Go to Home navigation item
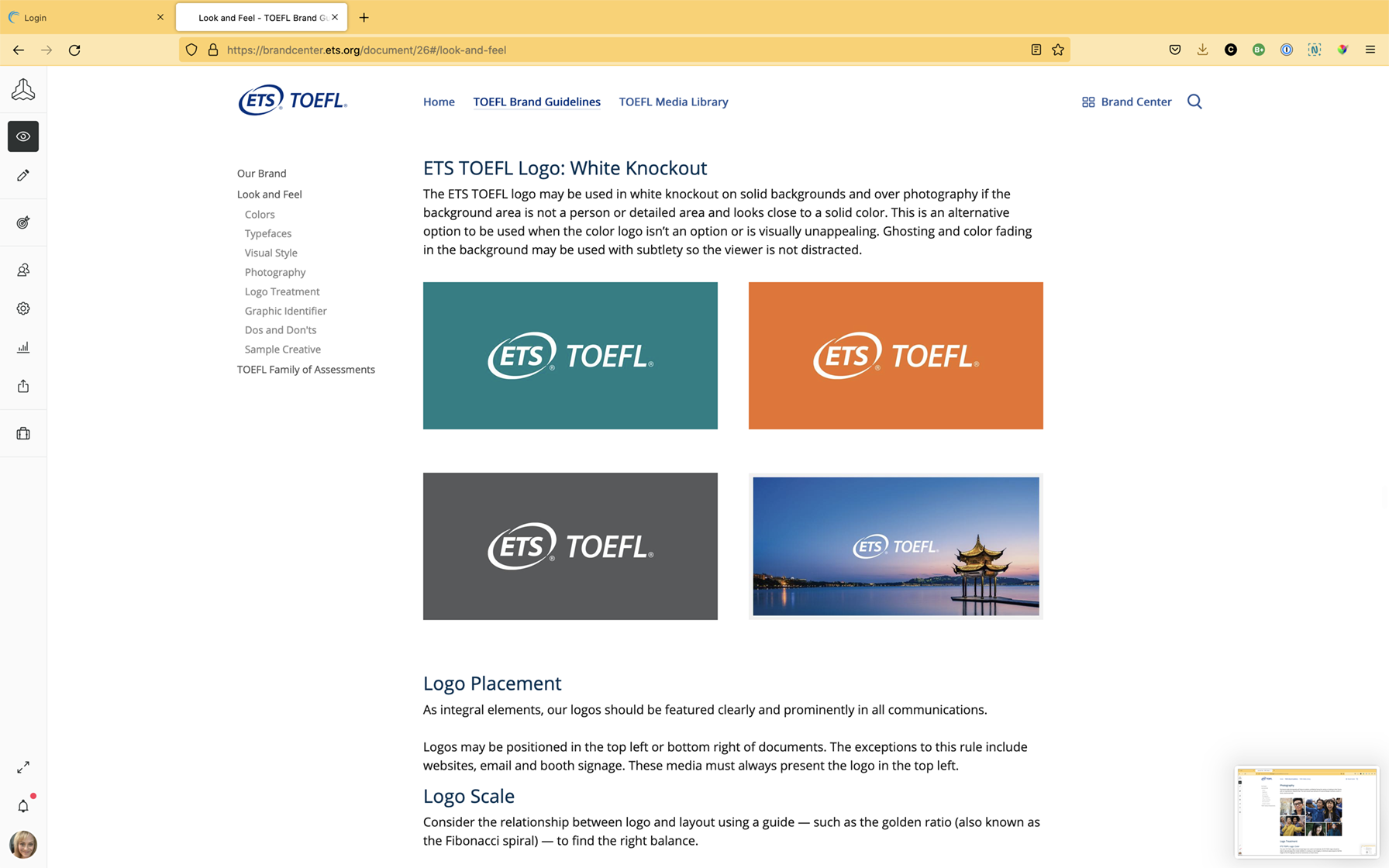The image size is (1389, 868). (439, 102)
